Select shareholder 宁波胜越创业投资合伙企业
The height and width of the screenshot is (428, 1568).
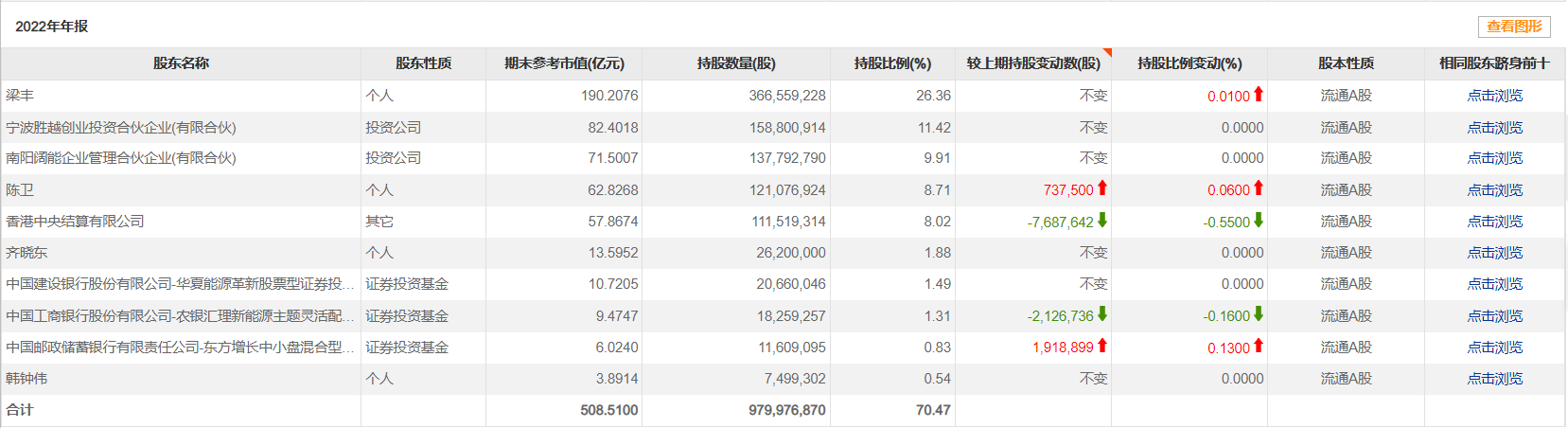pos(121,127)
